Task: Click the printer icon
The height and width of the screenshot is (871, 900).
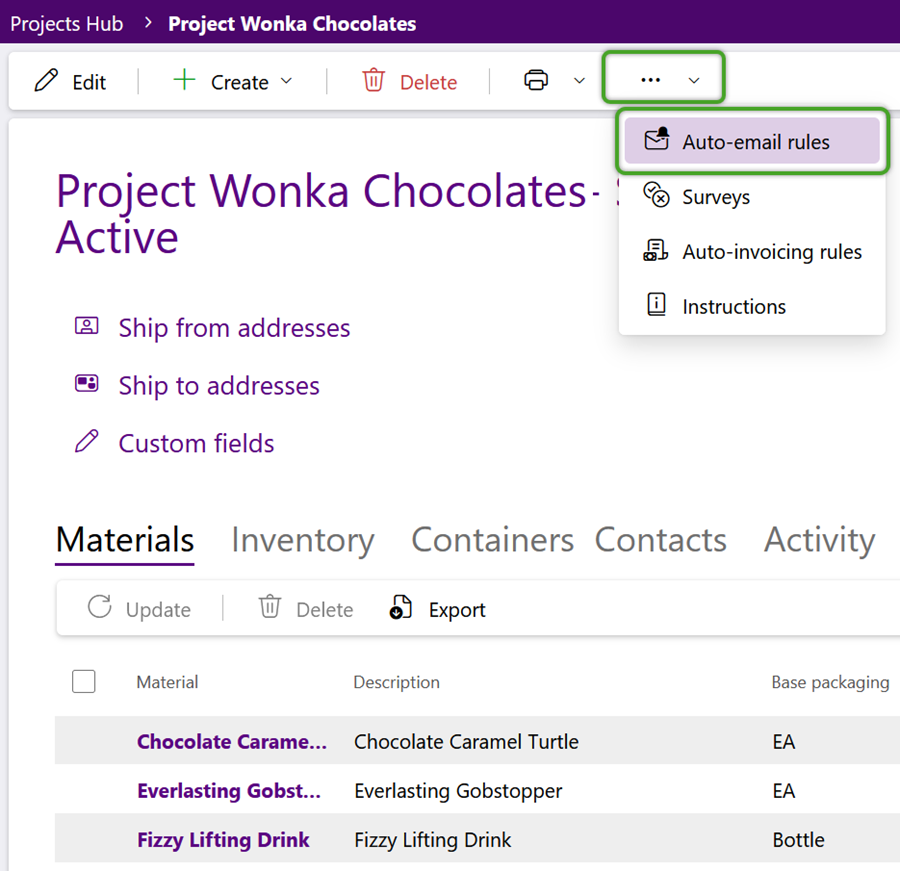Action: point(536,80)
